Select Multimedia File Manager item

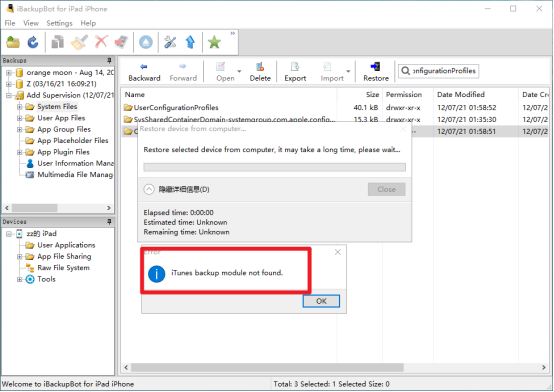(75, 174)
